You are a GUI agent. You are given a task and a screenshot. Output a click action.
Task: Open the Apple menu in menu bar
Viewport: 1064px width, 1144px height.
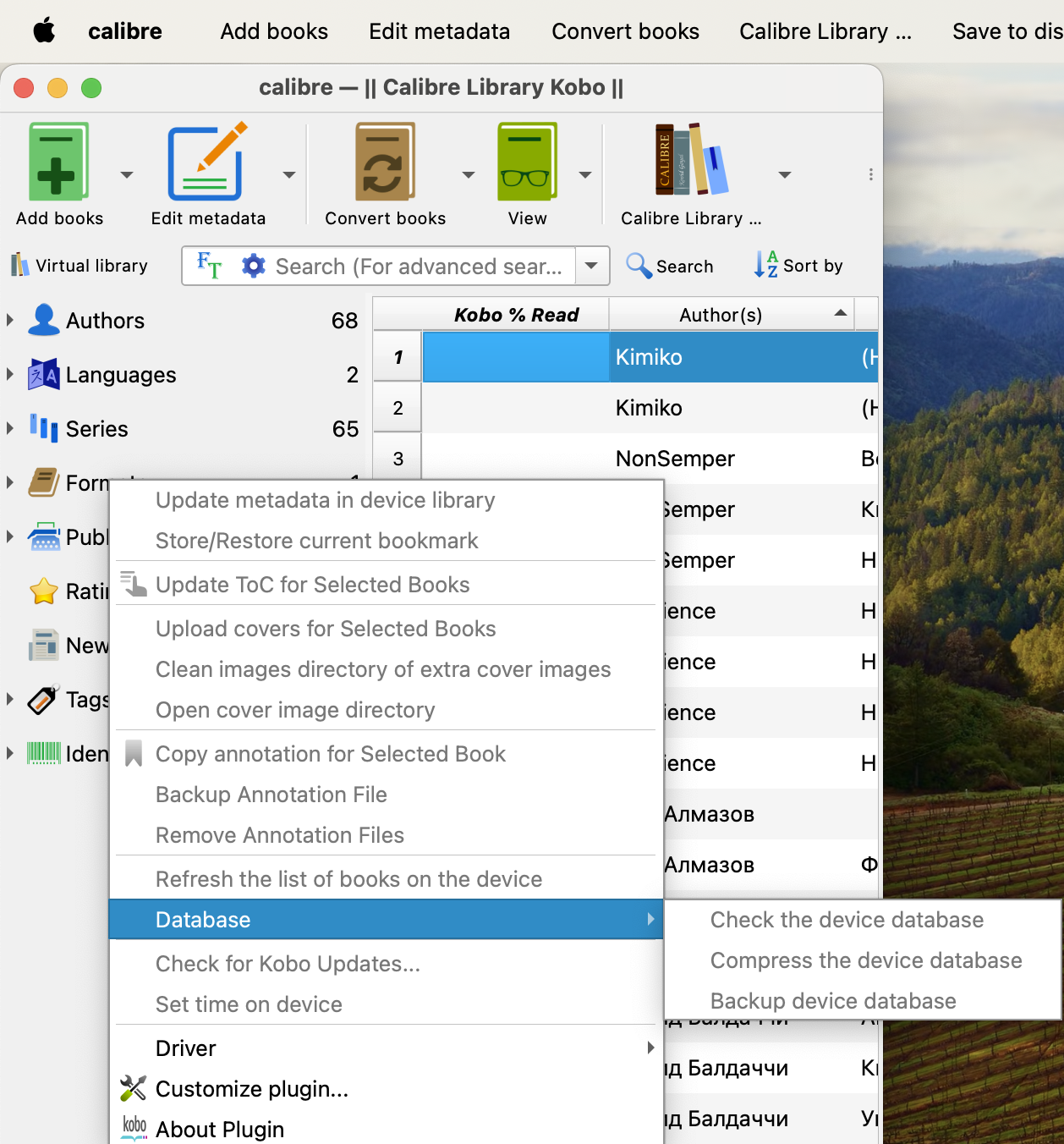[x=44, y=31]
